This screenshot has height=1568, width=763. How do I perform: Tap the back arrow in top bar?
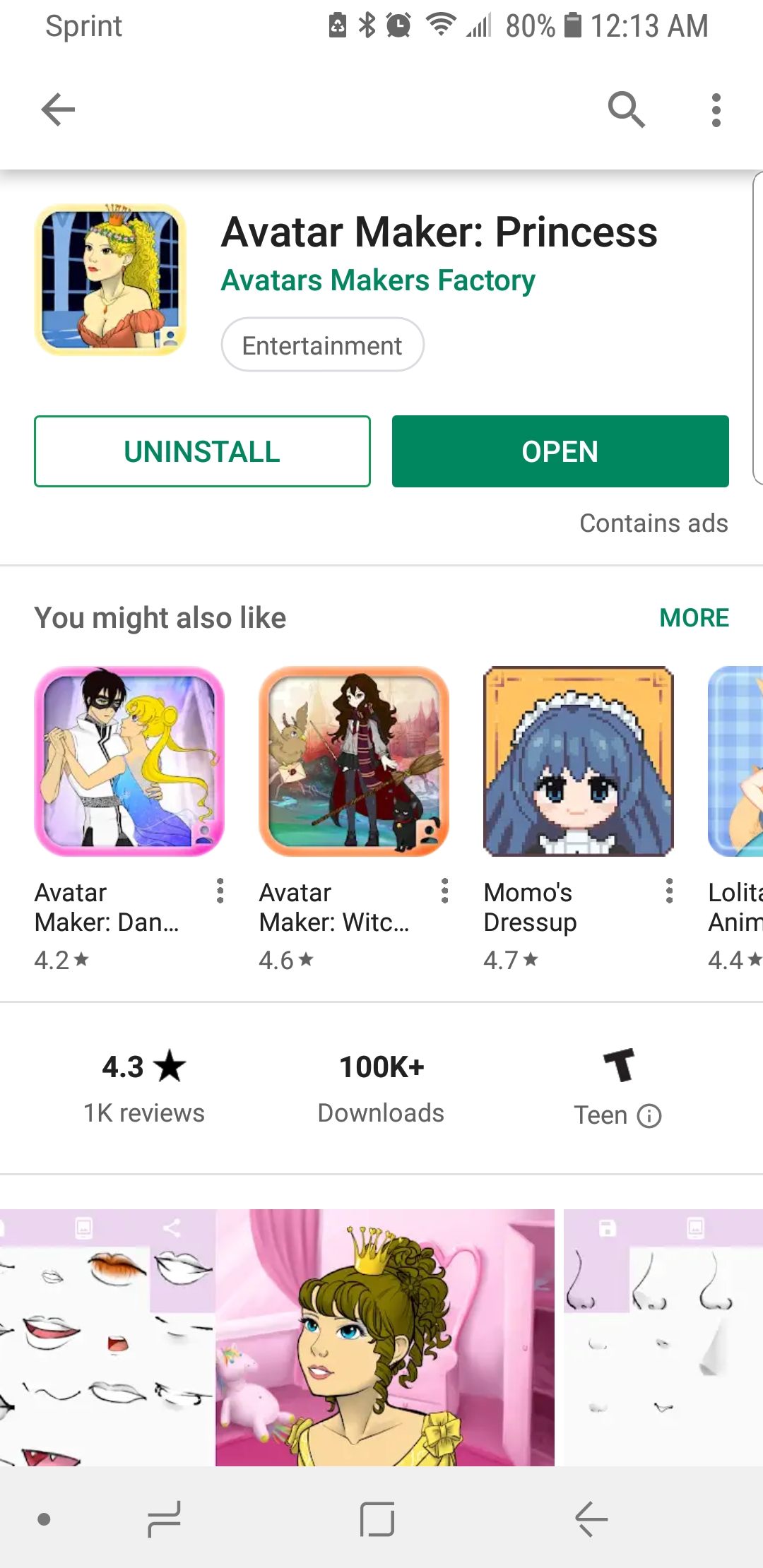[58, 109]
